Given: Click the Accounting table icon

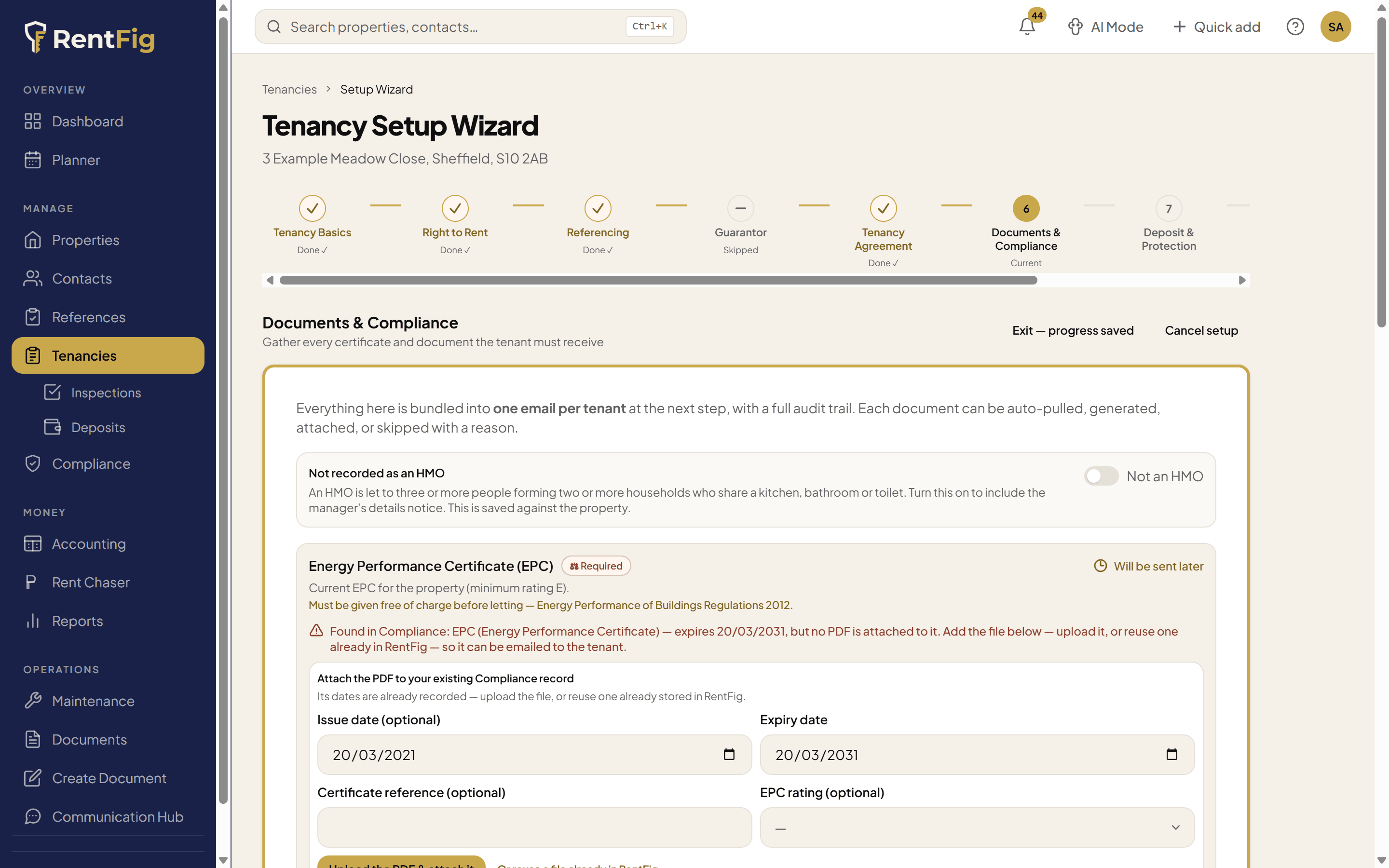Looking at the screenshot, I should 33,543.
